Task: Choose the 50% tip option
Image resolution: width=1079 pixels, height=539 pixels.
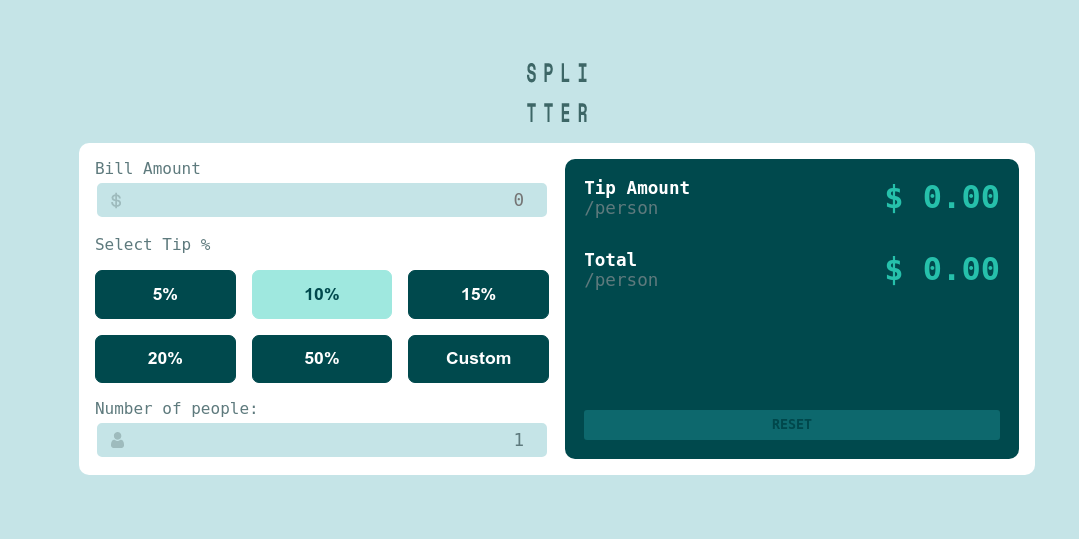Action: click(x=322, y=359)
